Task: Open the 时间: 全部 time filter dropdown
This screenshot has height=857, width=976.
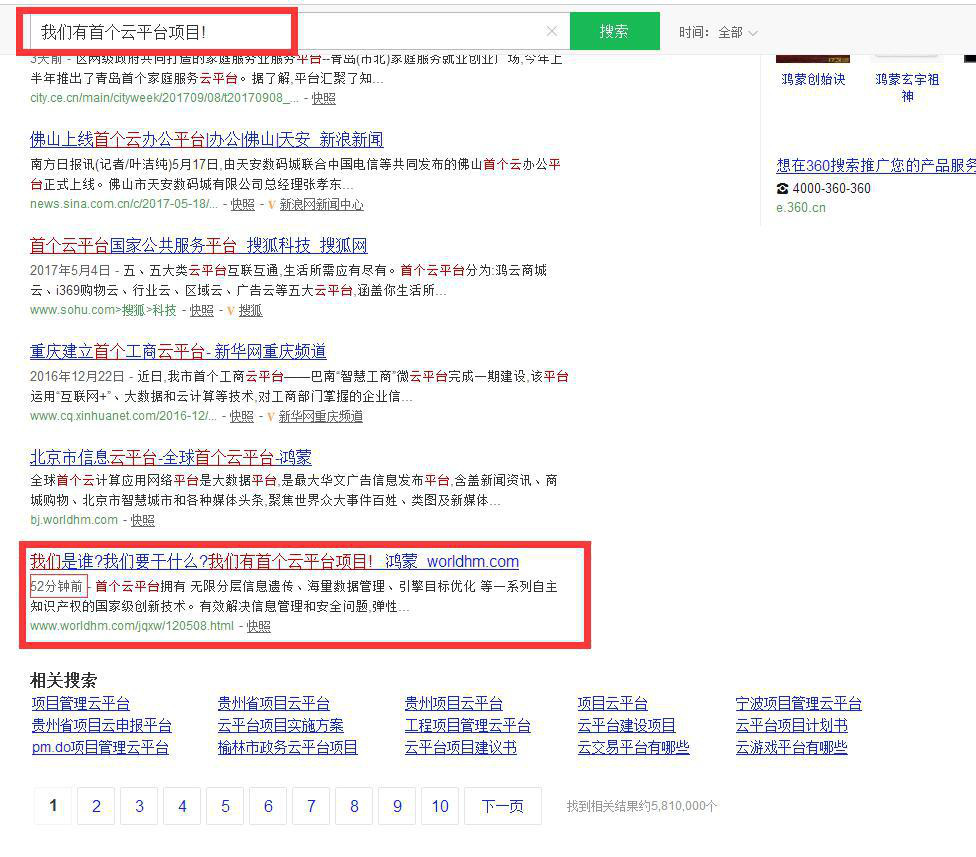Action: (719, 32)
